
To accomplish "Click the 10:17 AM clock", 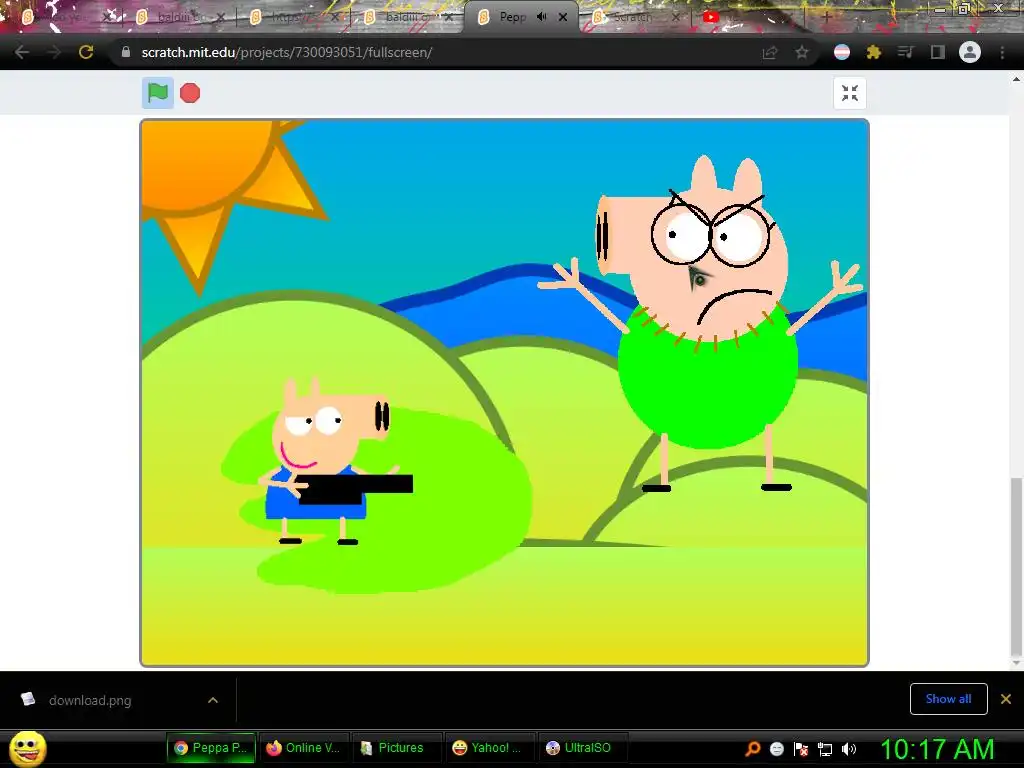I will click(x=937, y=749).
